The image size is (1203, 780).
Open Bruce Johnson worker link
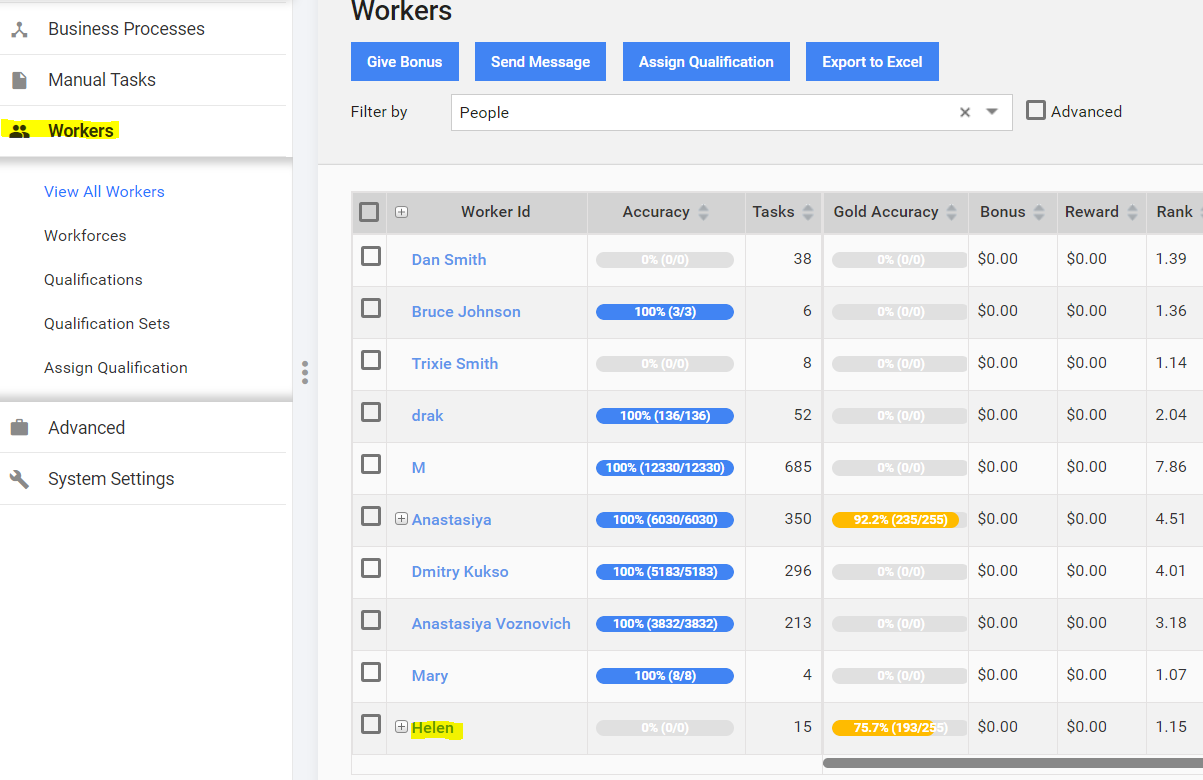(466, 312)
